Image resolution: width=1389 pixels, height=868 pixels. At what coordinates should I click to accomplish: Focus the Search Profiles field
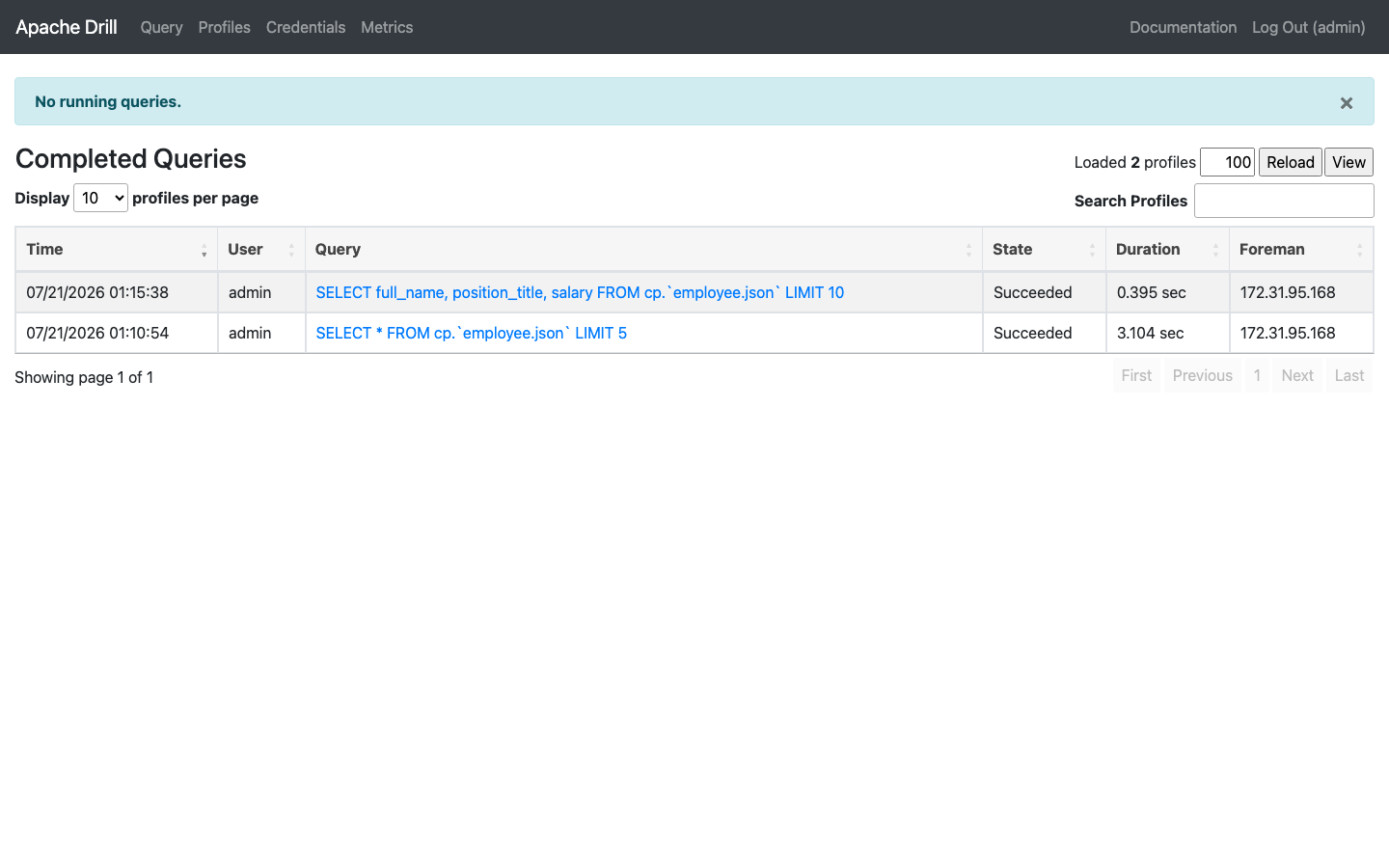[1284, 201]
